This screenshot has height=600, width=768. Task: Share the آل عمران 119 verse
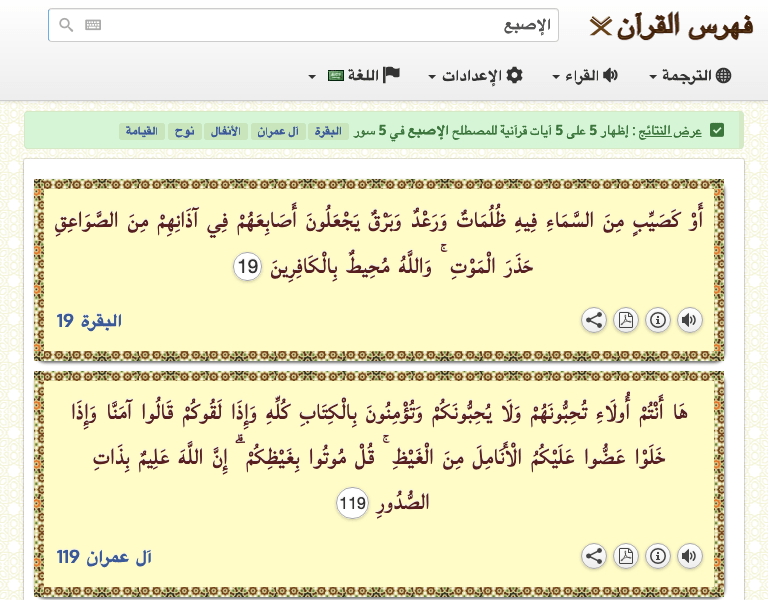pyautogui.click(x=594, y=556)
